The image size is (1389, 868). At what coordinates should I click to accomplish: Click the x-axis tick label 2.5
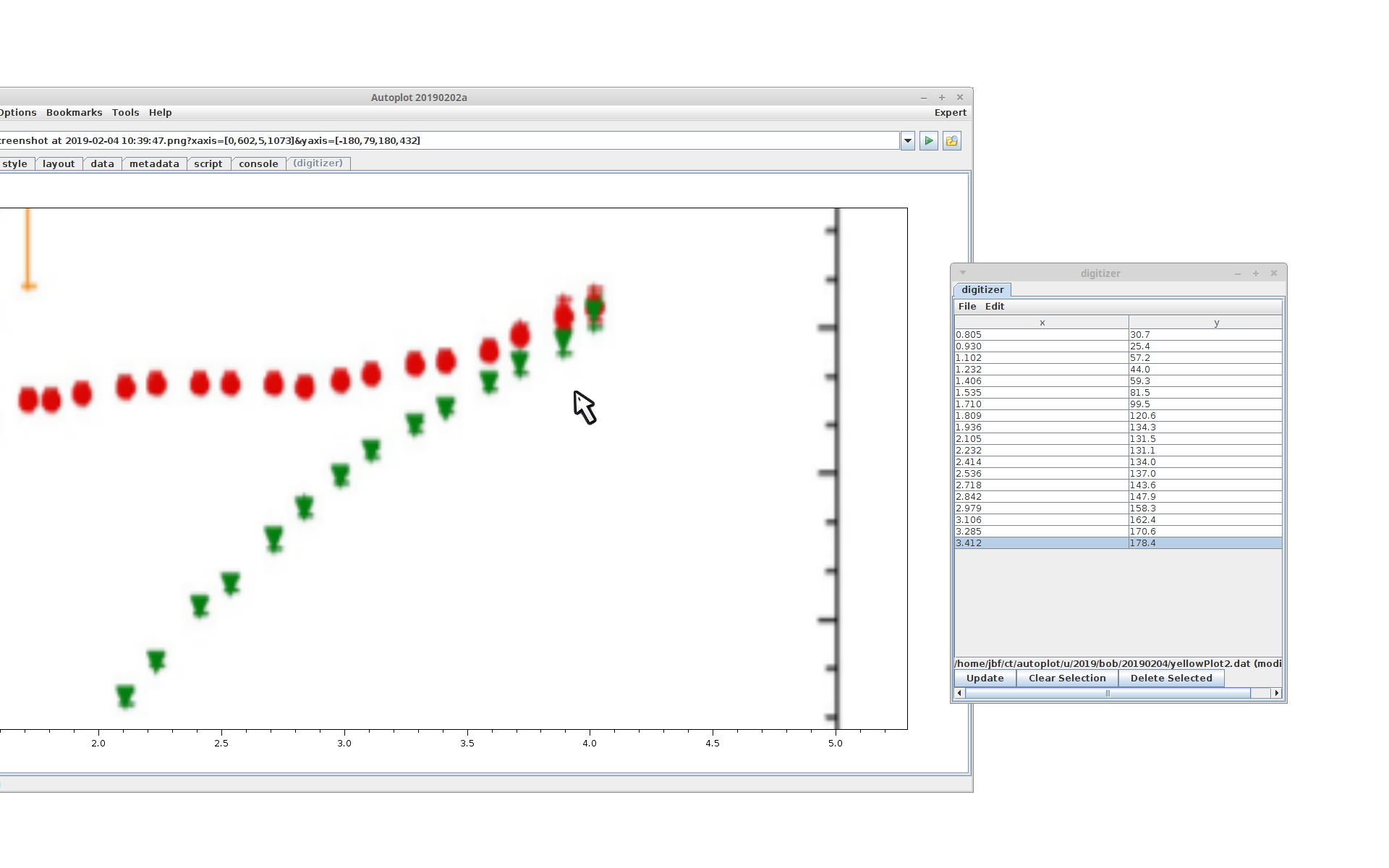tap(221, 744)
